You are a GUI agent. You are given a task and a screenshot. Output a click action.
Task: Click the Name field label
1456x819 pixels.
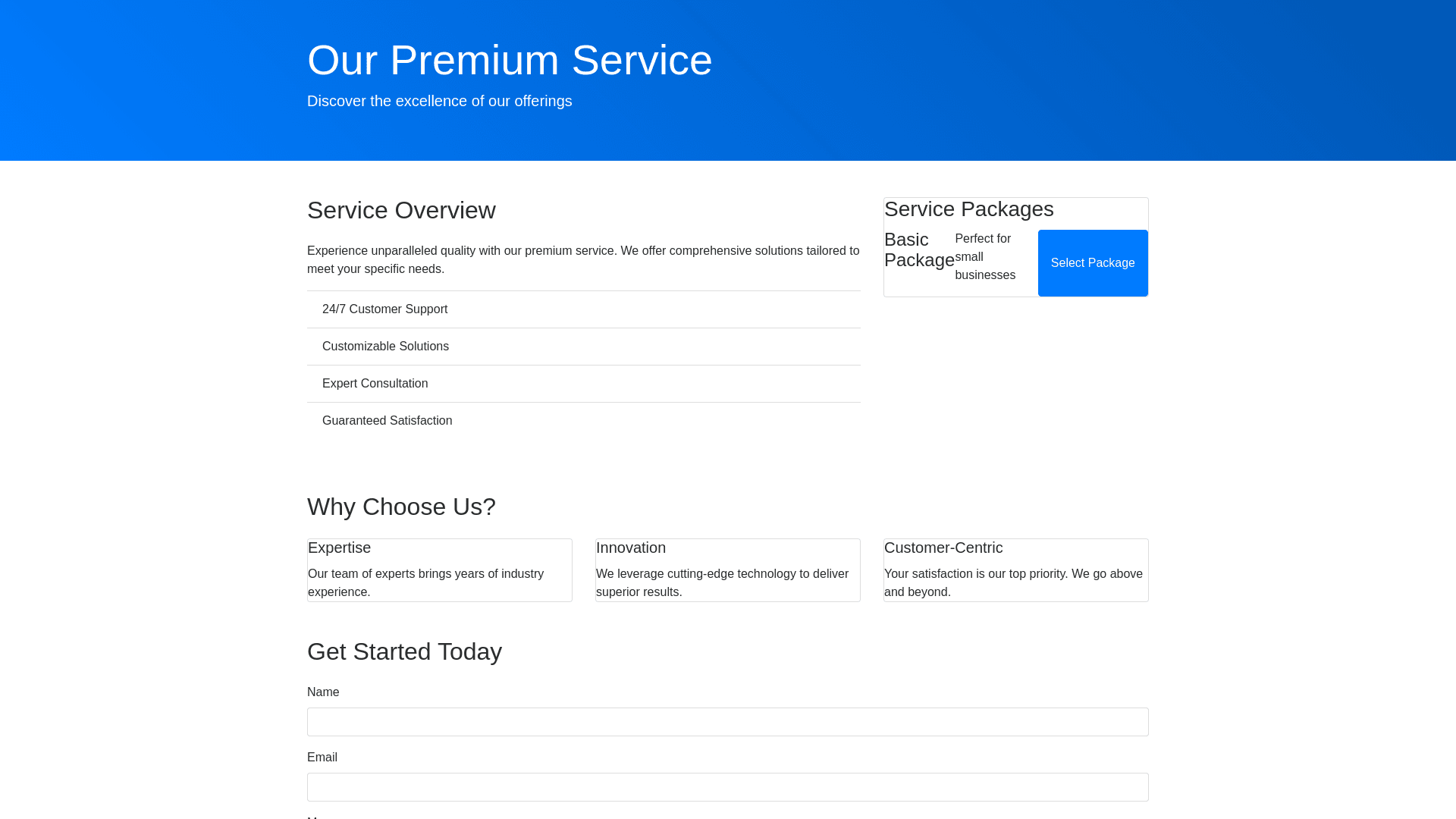point(323,692)
